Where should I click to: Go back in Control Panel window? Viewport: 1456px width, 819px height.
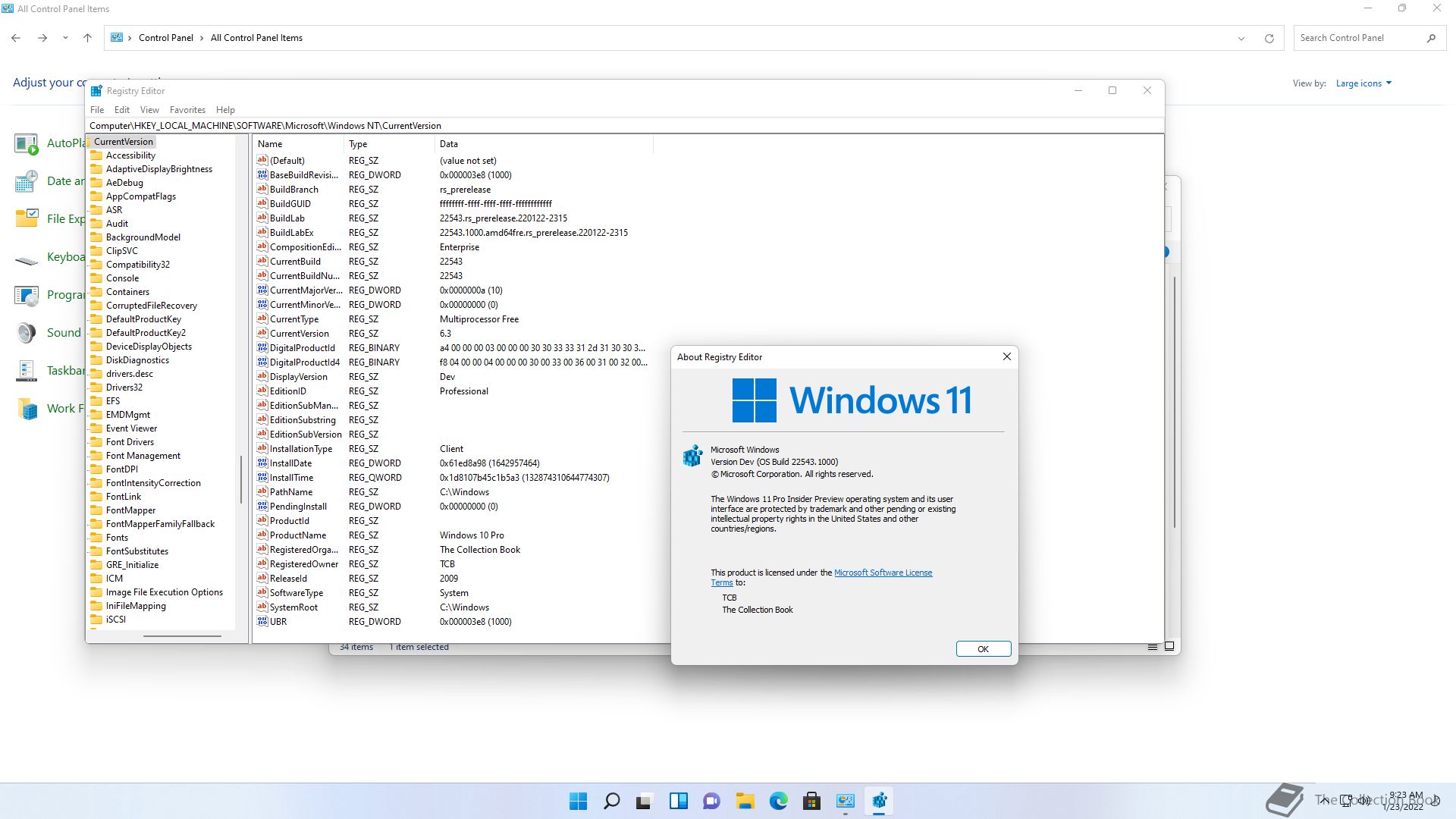[16, 38]
